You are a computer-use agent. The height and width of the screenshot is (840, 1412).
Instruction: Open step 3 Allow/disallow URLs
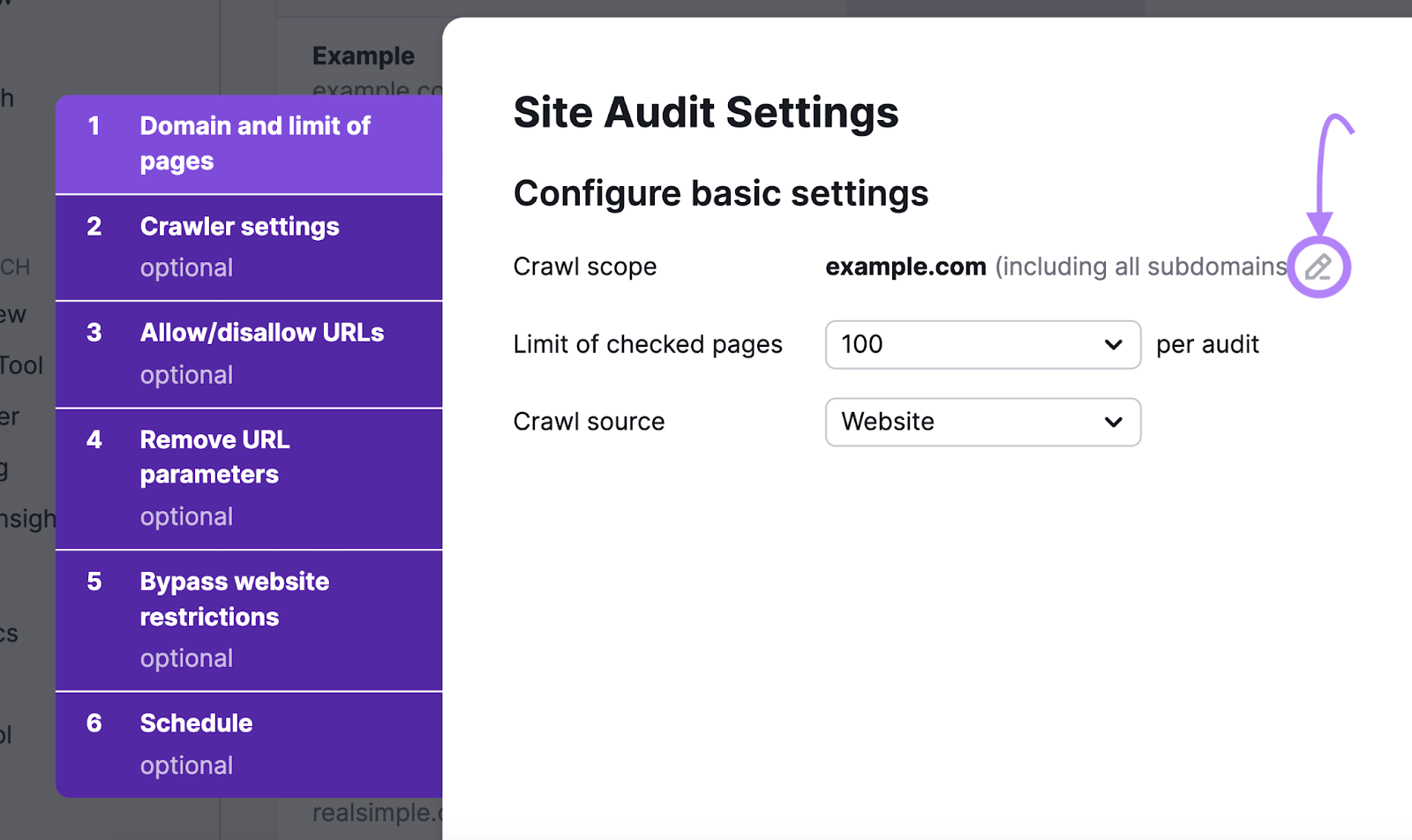pos(249,355)
